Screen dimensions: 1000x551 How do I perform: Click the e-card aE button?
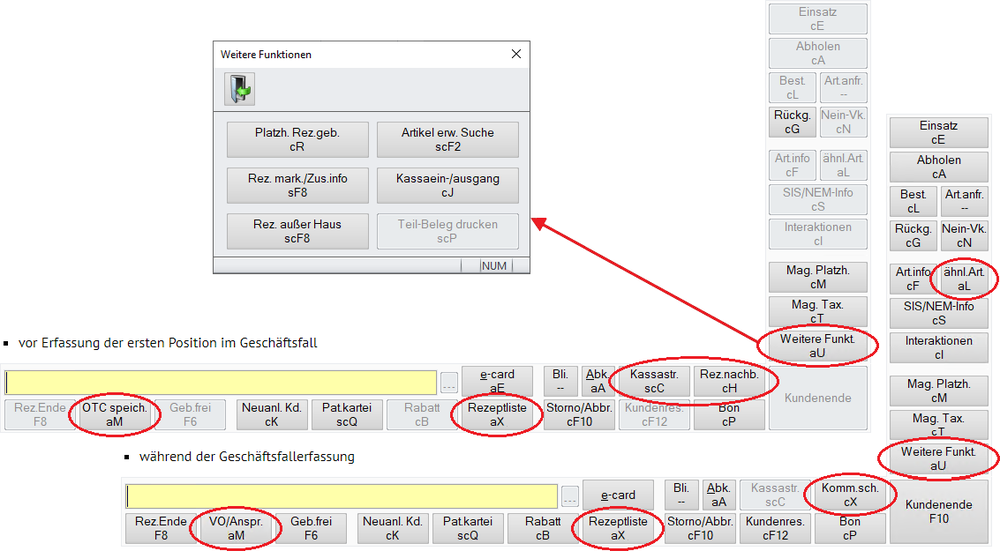[497, 381]
